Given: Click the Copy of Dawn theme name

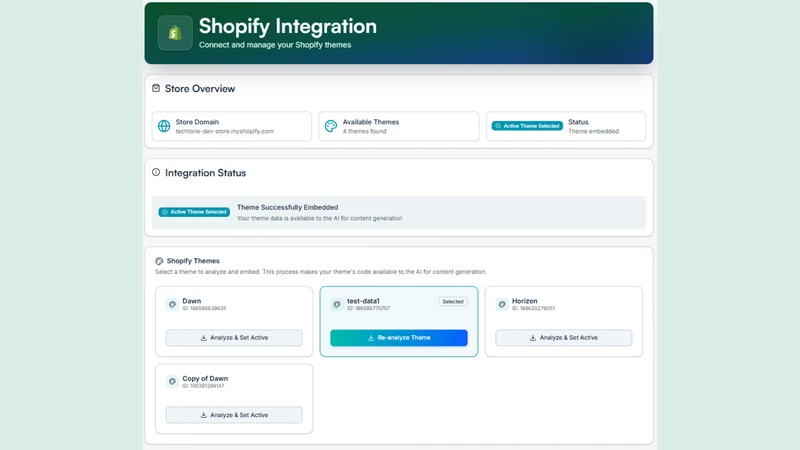Looking at the screenshot, I should pyautogui.click(x=205, y=379).
